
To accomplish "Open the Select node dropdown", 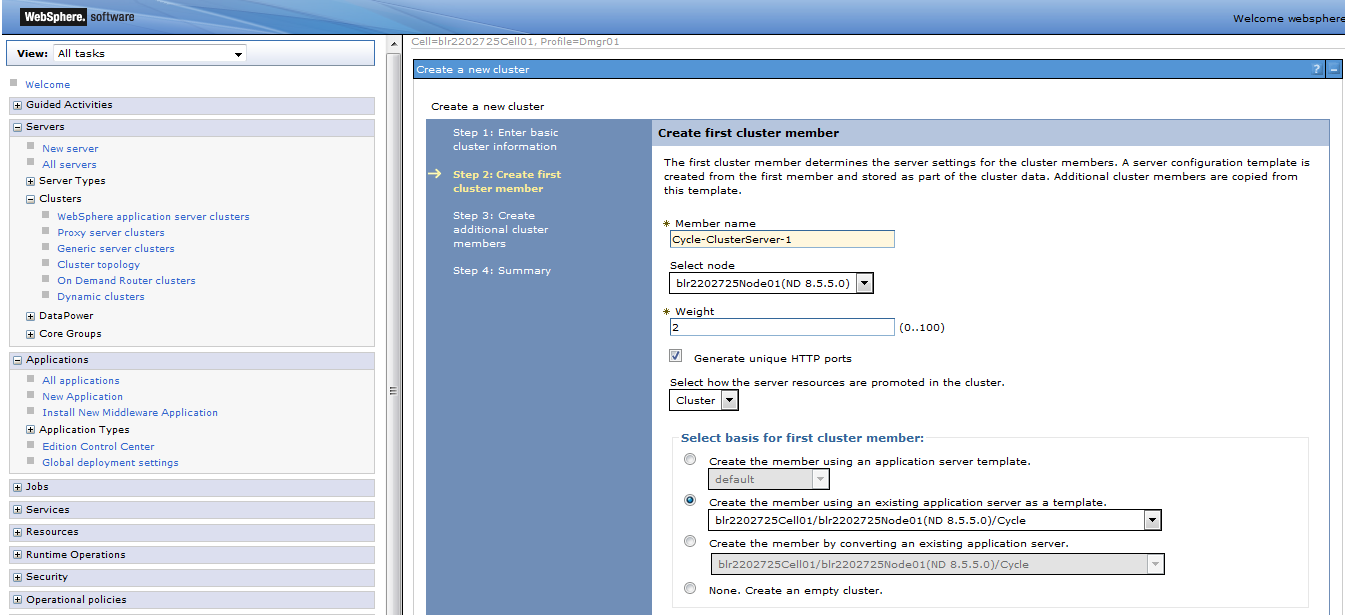I will (x=864, y=282).
